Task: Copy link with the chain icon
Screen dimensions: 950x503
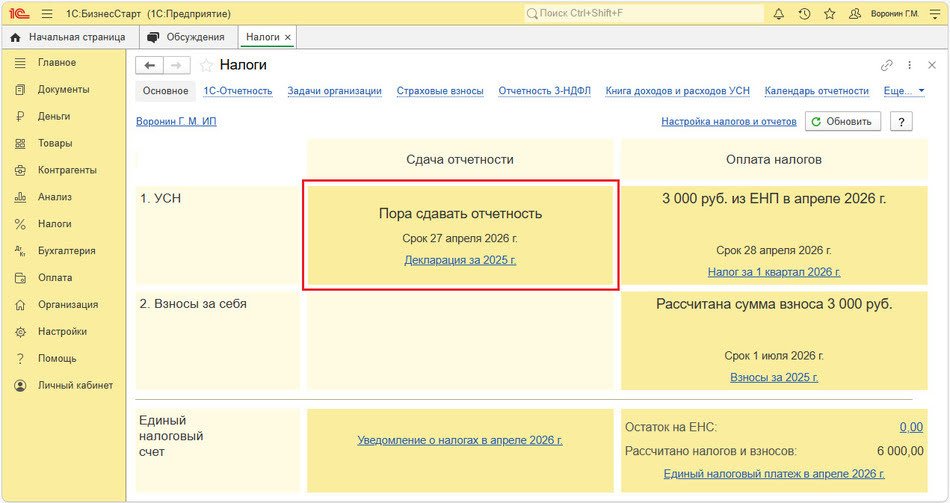Action: (x=886, y=65)
